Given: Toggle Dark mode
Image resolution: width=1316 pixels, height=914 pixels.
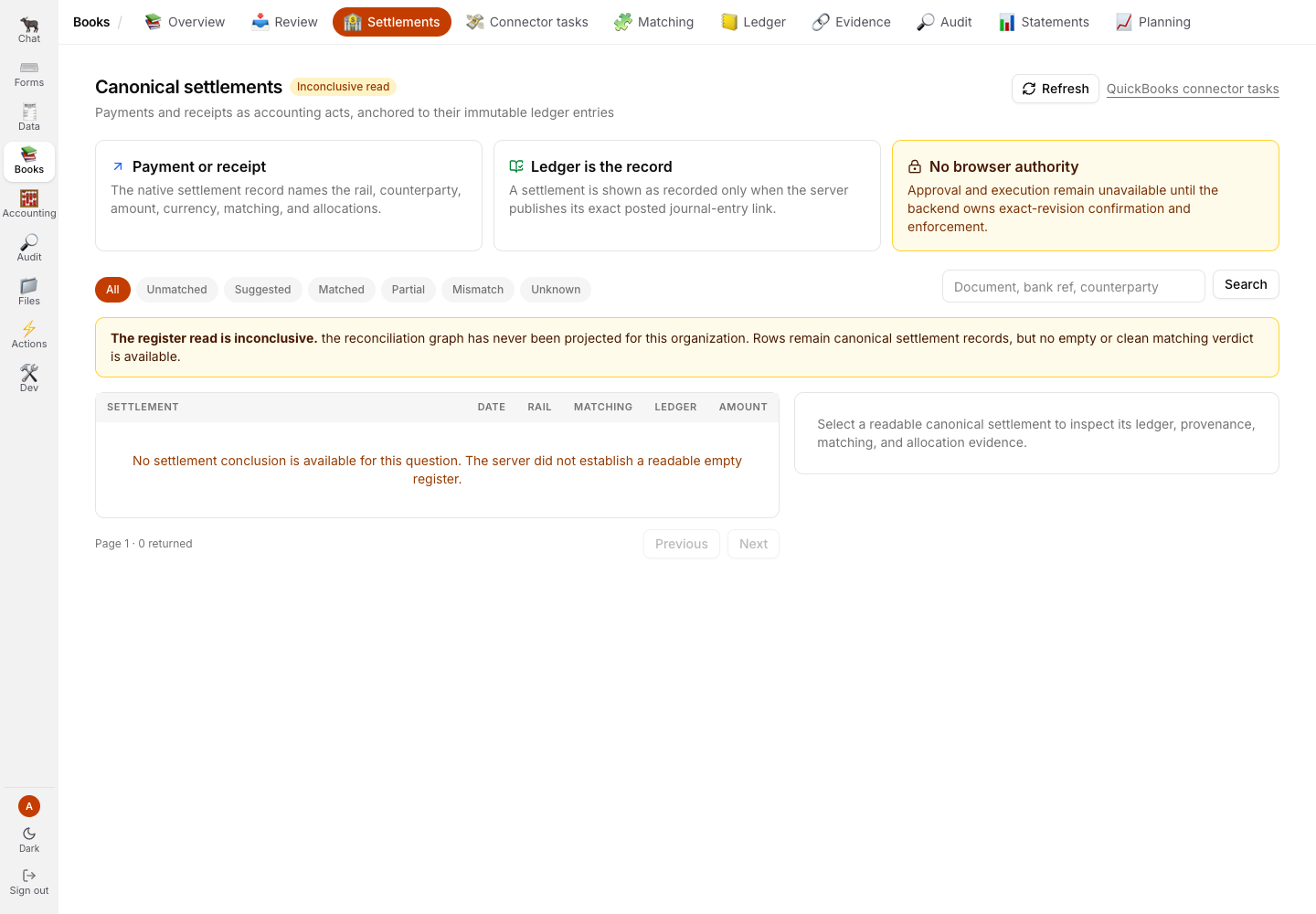Looking at the screenshot, I should point(29,839).
